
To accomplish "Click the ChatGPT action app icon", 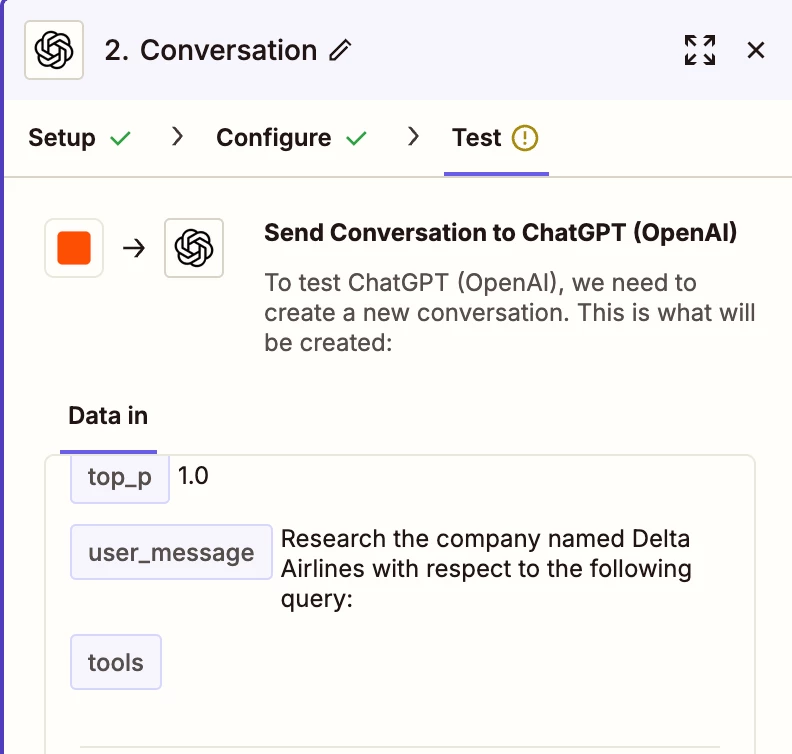I will (x=194, y=248).
